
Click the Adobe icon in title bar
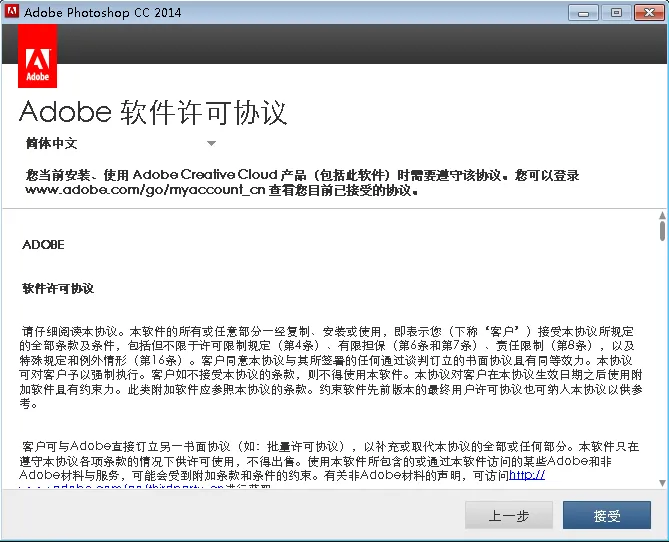point(12,12)
